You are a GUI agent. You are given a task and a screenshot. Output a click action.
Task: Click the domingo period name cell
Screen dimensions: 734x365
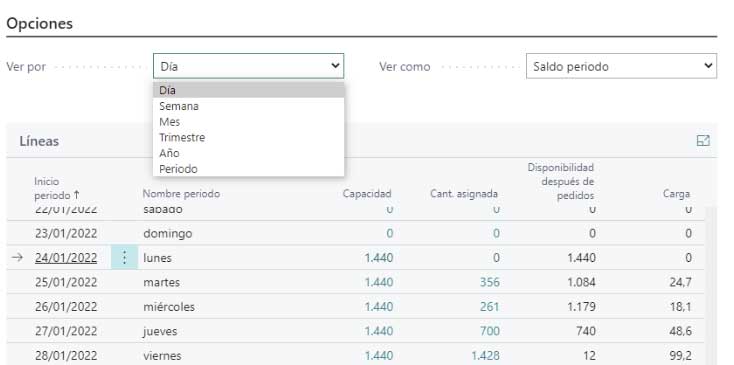(168, 234)
